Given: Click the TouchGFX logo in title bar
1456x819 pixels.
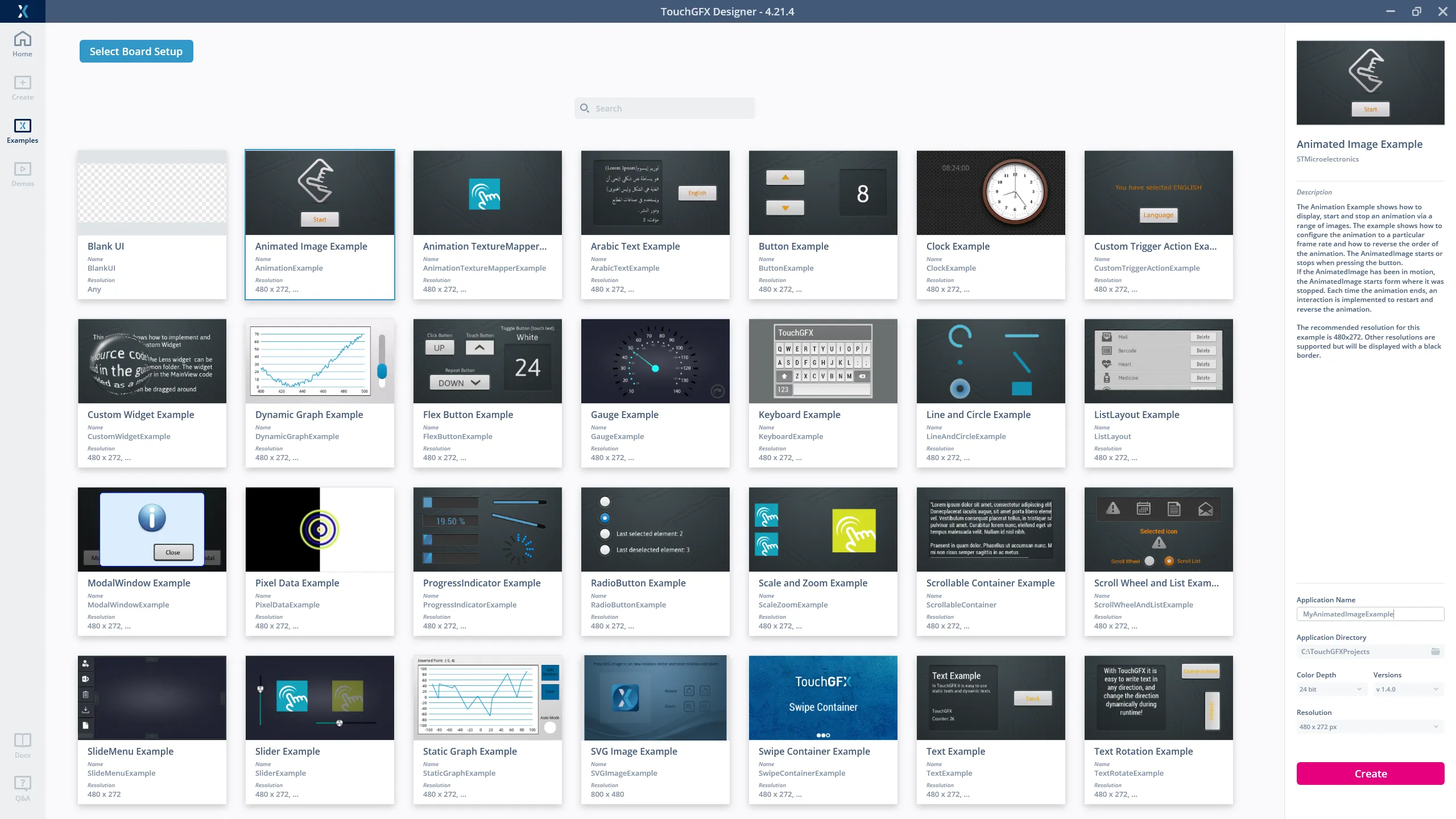Looking at the screenshot, I should pyautogui.click(x=22, y=11).
